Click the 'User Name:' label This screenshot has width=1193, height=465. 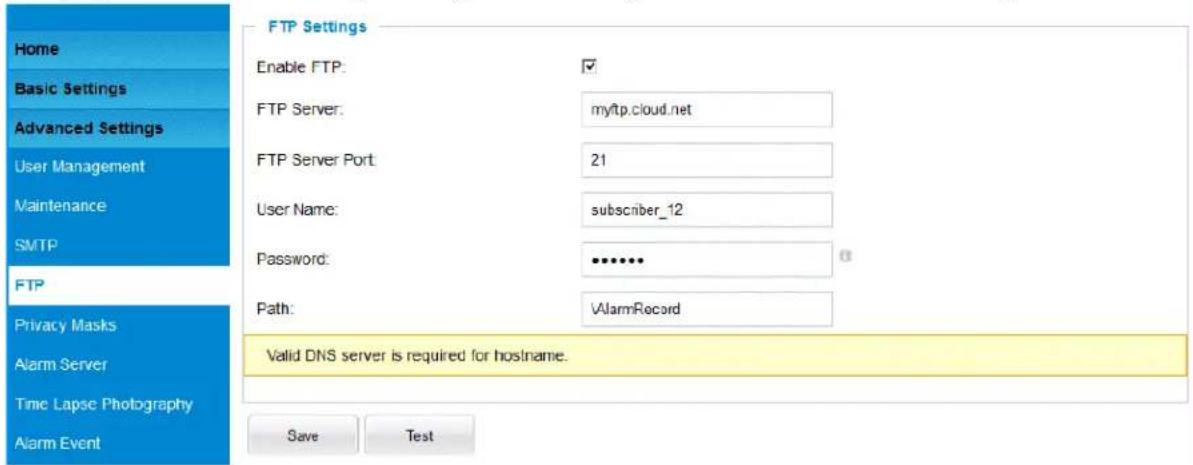[x=298, y=211]
